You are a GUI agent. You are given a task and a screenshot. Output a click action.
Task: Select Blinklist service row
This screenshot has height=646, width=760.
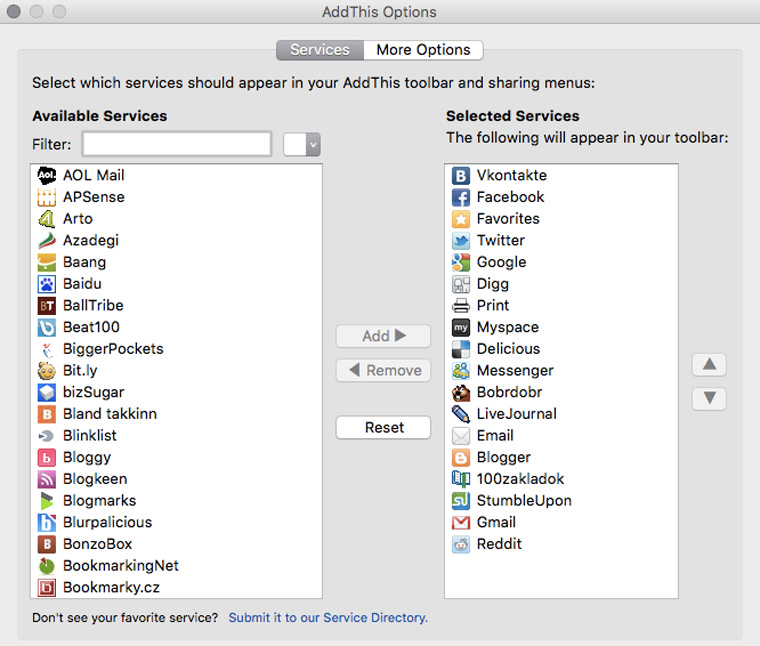(x=177, y=436)
